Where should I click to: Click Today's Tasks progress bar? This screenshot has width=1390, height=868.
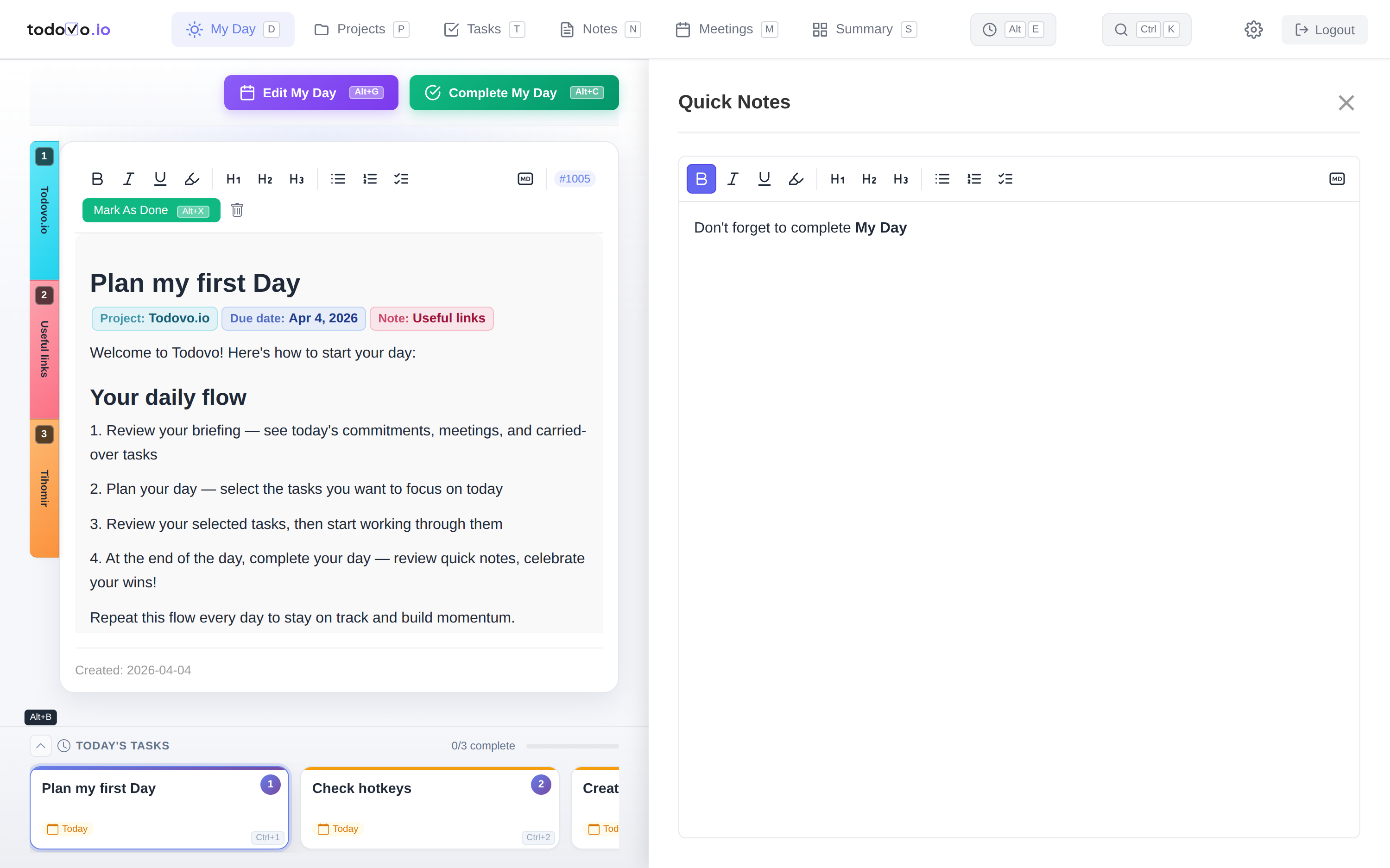coord(572,746)
